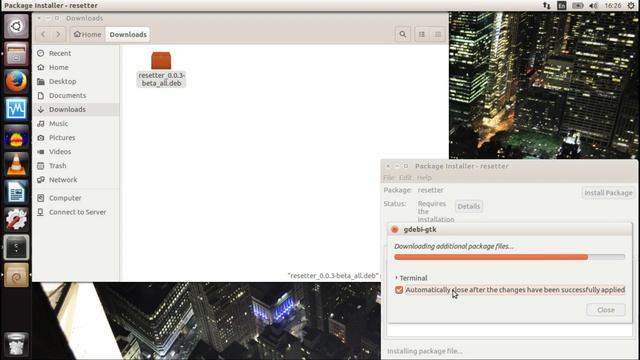Viewport: 640px width, 360px height.
Task: Click the Home breadcrumb in path bar
Action: (87, 34)
